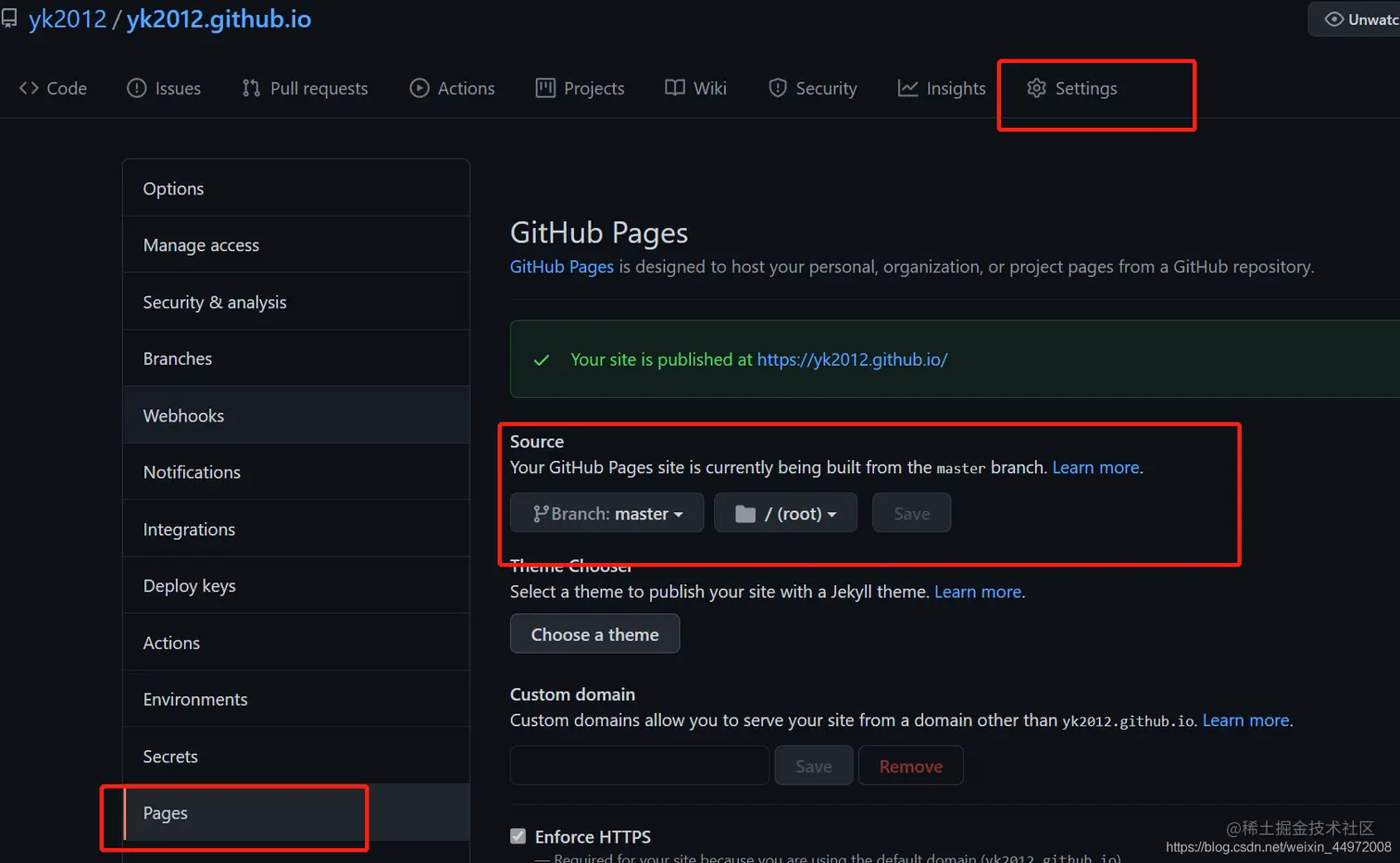Click the Remove custom domain button
Image resolution: width=1400 pixels, height=863 pixels.
(911, 766)
